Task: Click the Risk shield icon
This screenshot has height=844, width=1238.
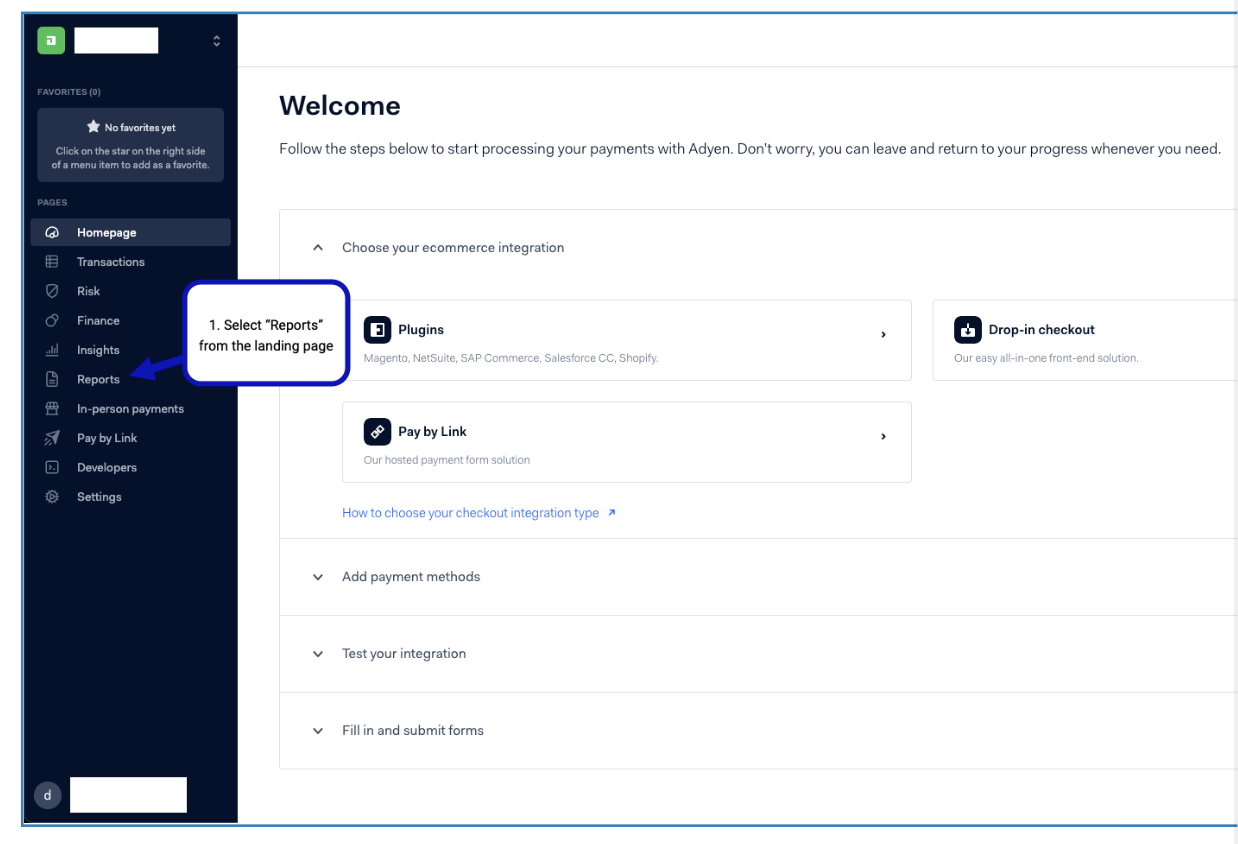Action: (52, 291)
